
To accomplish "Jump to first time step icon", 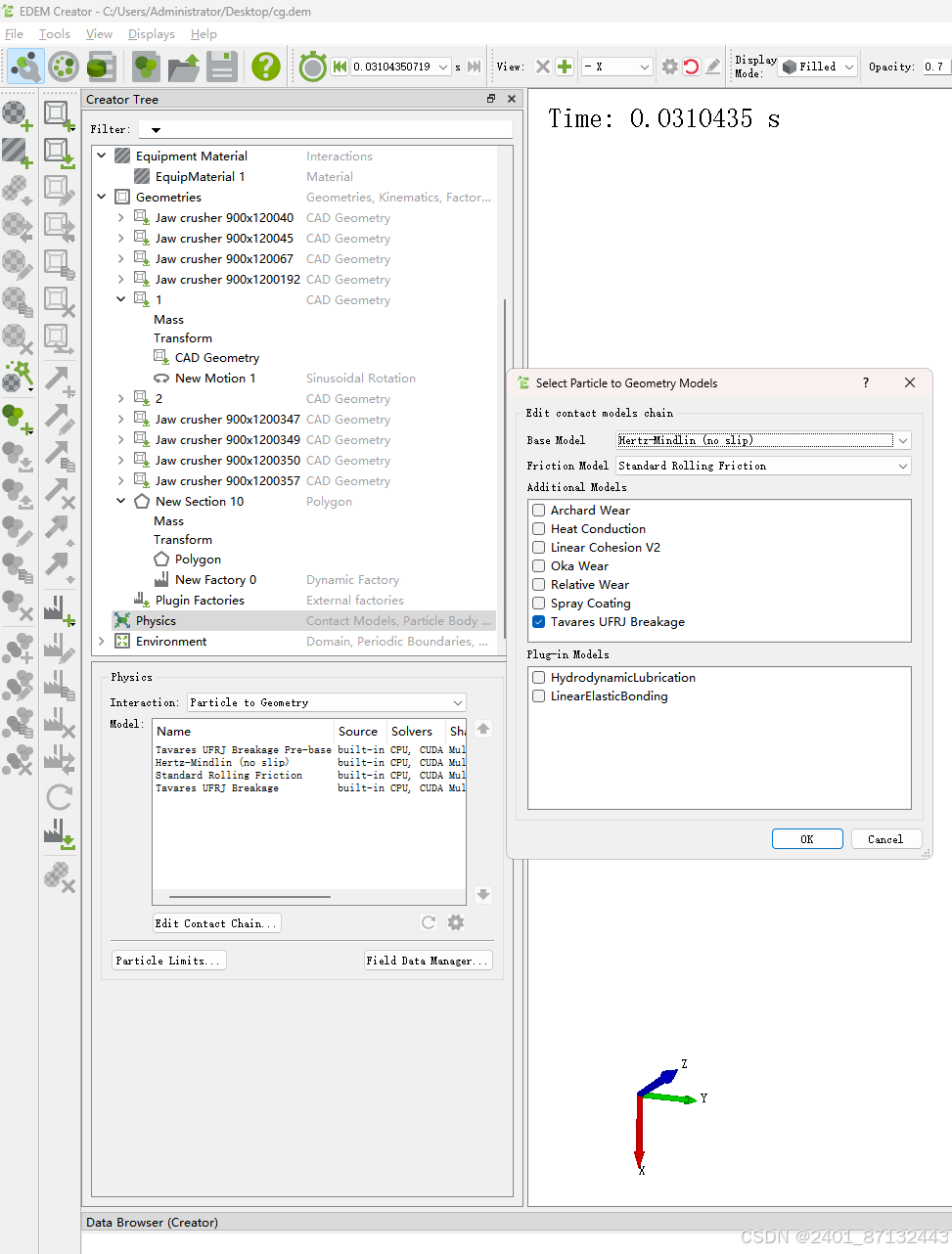I will (340, 67).
